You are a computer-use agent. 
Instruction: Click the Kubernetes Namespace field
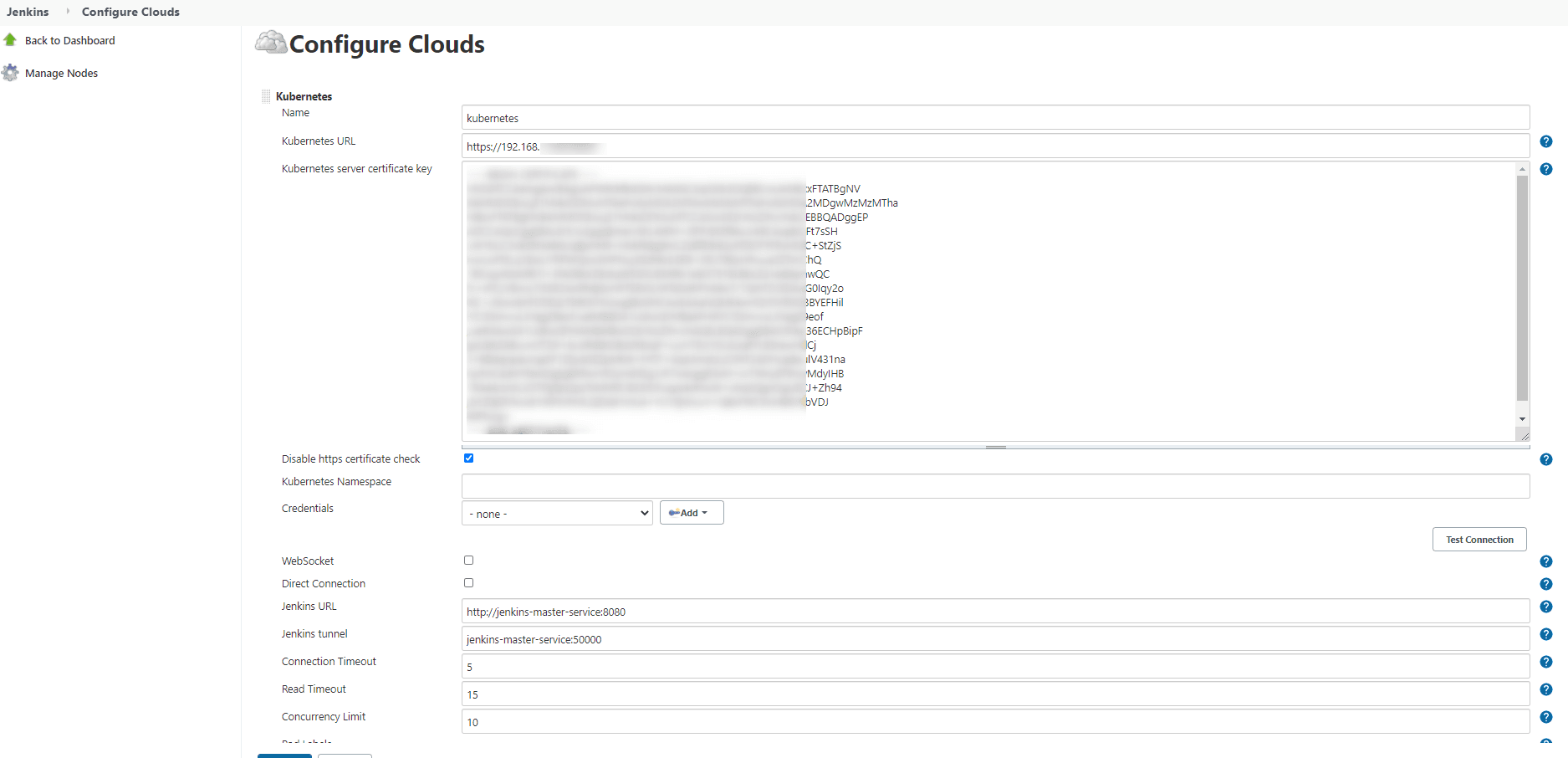(995, 486)
